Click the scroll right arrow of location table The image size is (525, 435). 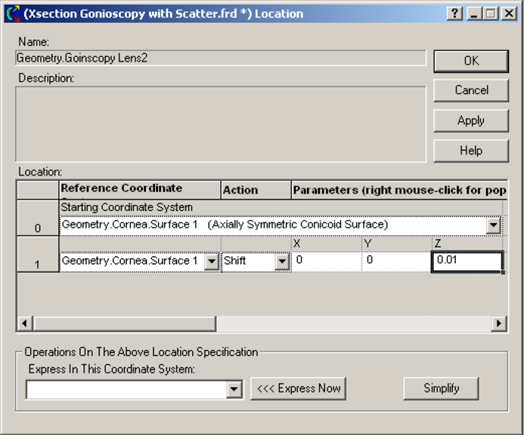click(x=499, y=323)
